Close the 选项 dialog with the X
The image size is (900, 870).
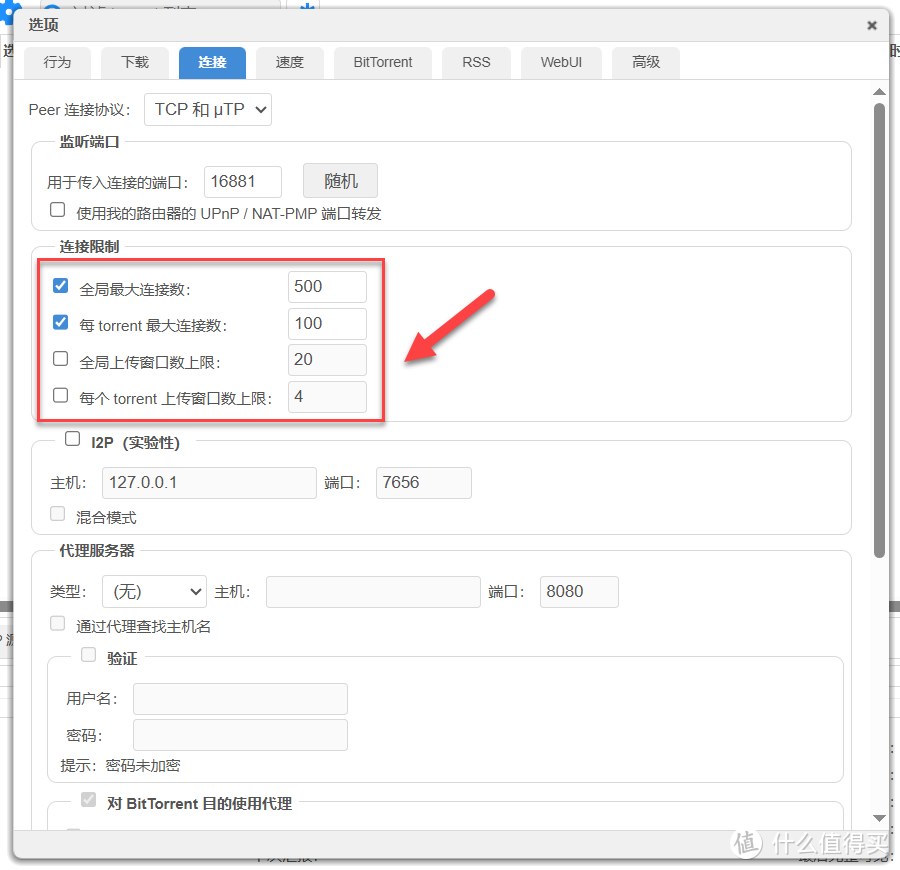pos(872,25)
